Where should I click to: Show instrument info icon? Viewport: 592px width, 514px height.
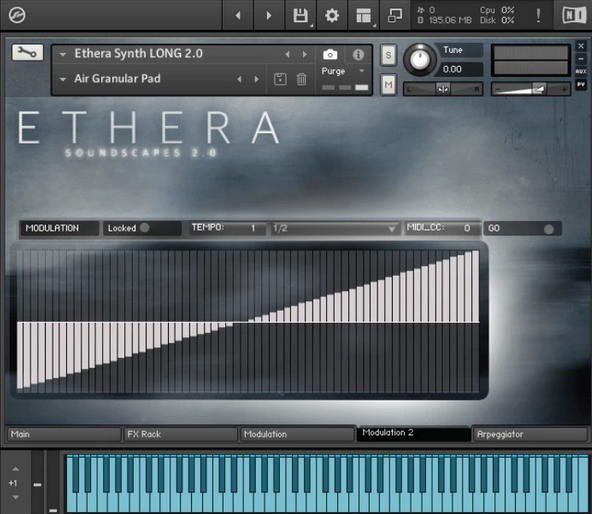coord(358,55)
